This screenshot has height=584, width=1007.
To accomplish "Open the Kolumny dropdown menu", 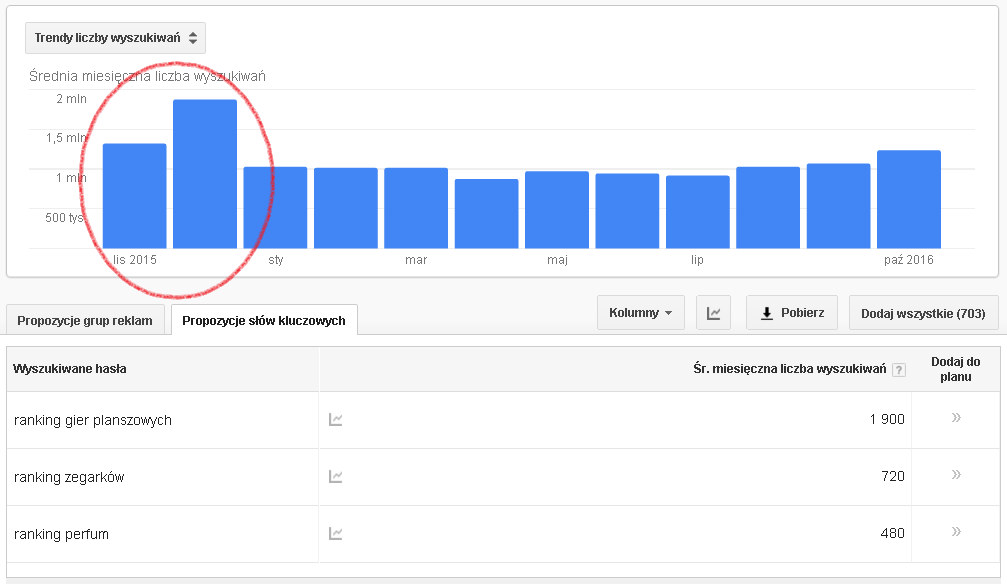I will coord(640,313).
